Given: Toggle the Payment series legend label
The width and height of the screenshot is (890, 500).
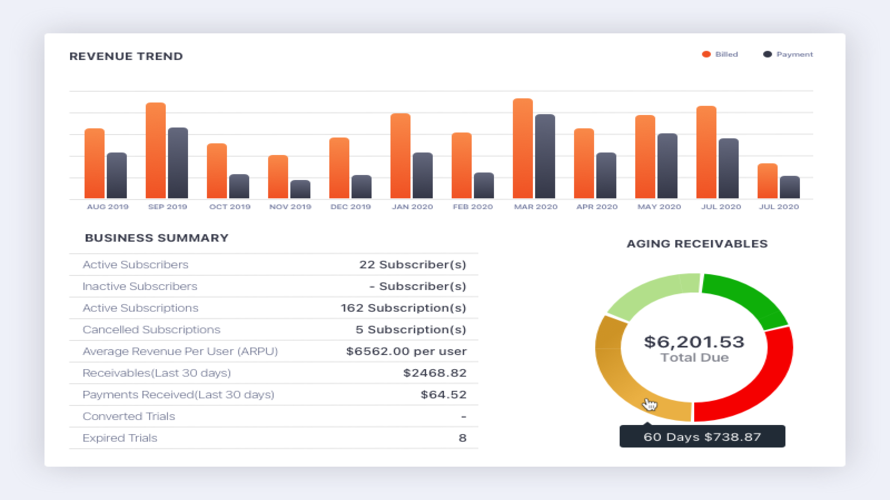Looking at the screenshot, I should (795, 54).
